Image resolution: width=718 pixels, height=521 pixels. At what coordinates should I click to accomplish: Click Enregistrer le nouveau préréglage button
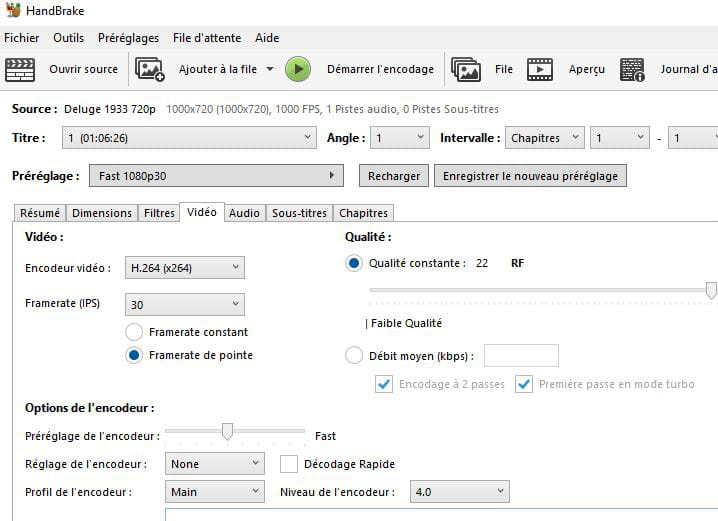pos(530,176)
